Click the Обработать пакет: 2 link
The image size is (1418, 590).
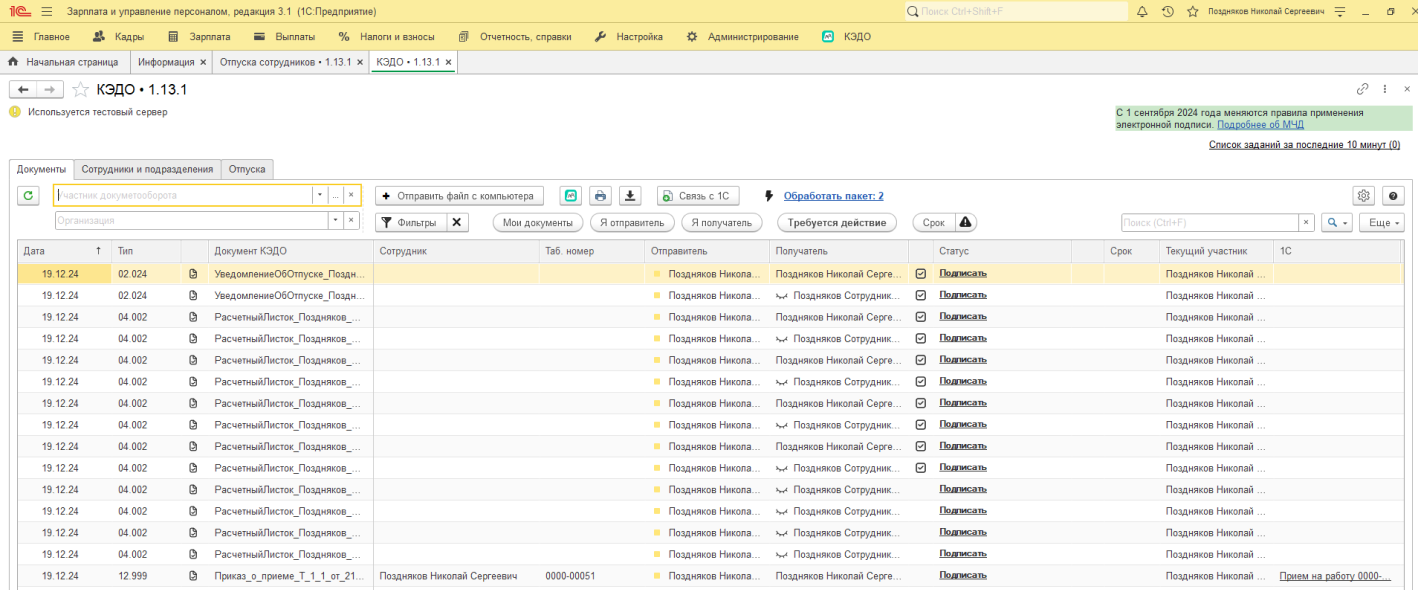click(x=834, y=196)
